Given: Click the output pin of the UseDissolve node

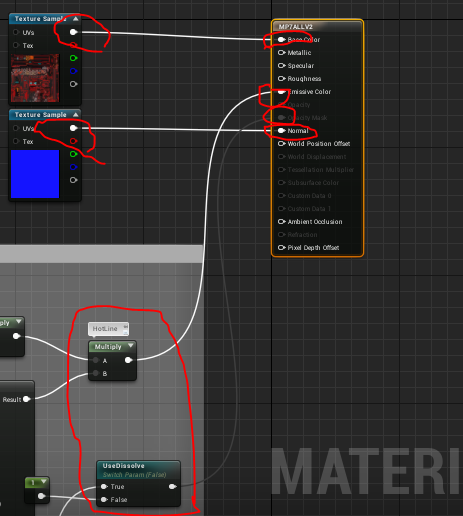Looking at the screenshot, I should coord(173,487).
